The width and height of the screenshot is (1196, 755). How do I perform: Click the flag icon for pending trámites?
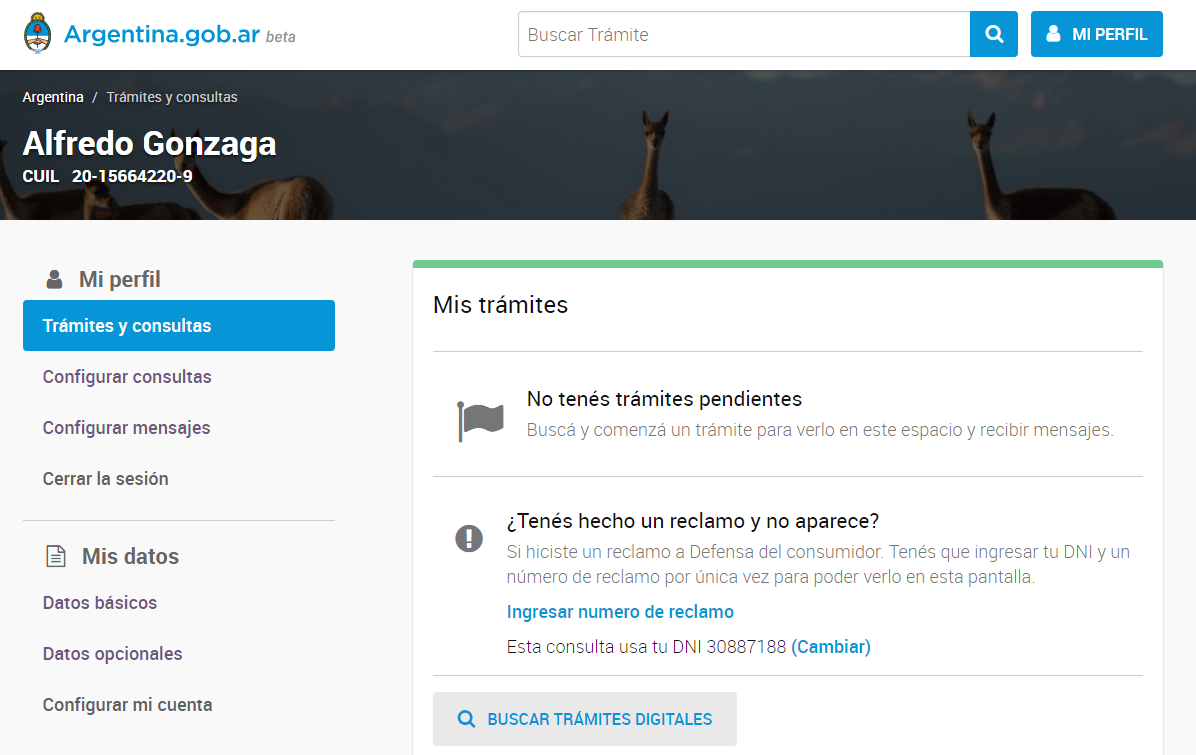[480, 420]
